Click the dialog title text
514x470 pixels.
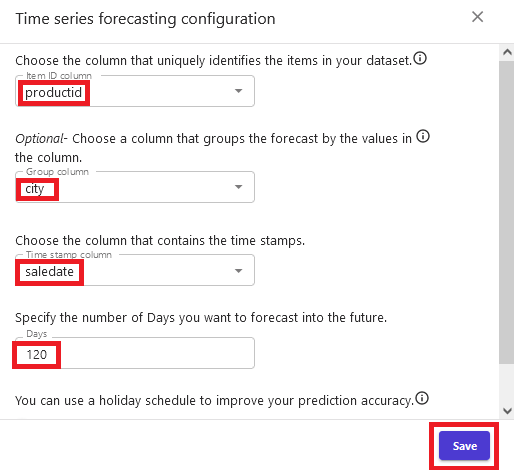click(x=145, y=19)
